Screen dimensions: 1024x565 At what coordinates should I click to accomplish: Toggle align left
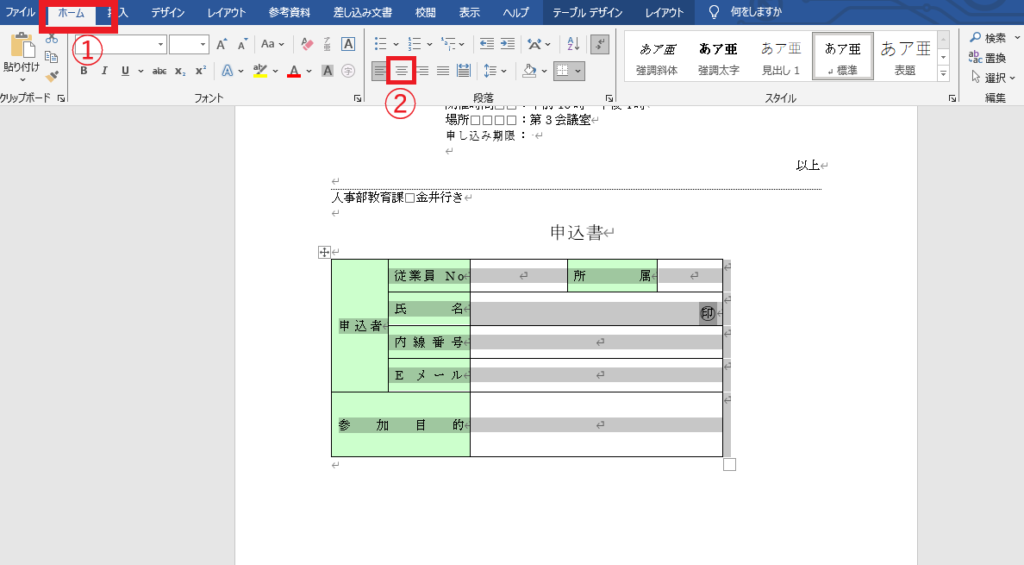pyautogui.click(x=379, y=71)
